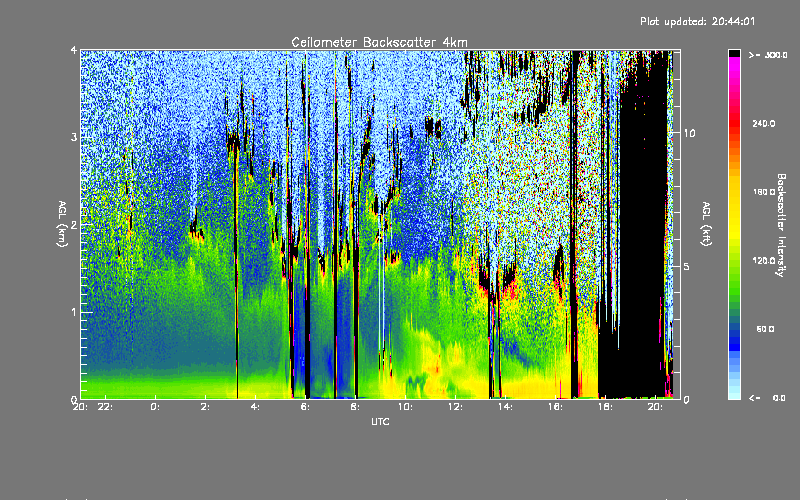Click the 'UTC' x-axis label
Screen dimensions: 800x500
pyautogui.click(x=380, y=421)
